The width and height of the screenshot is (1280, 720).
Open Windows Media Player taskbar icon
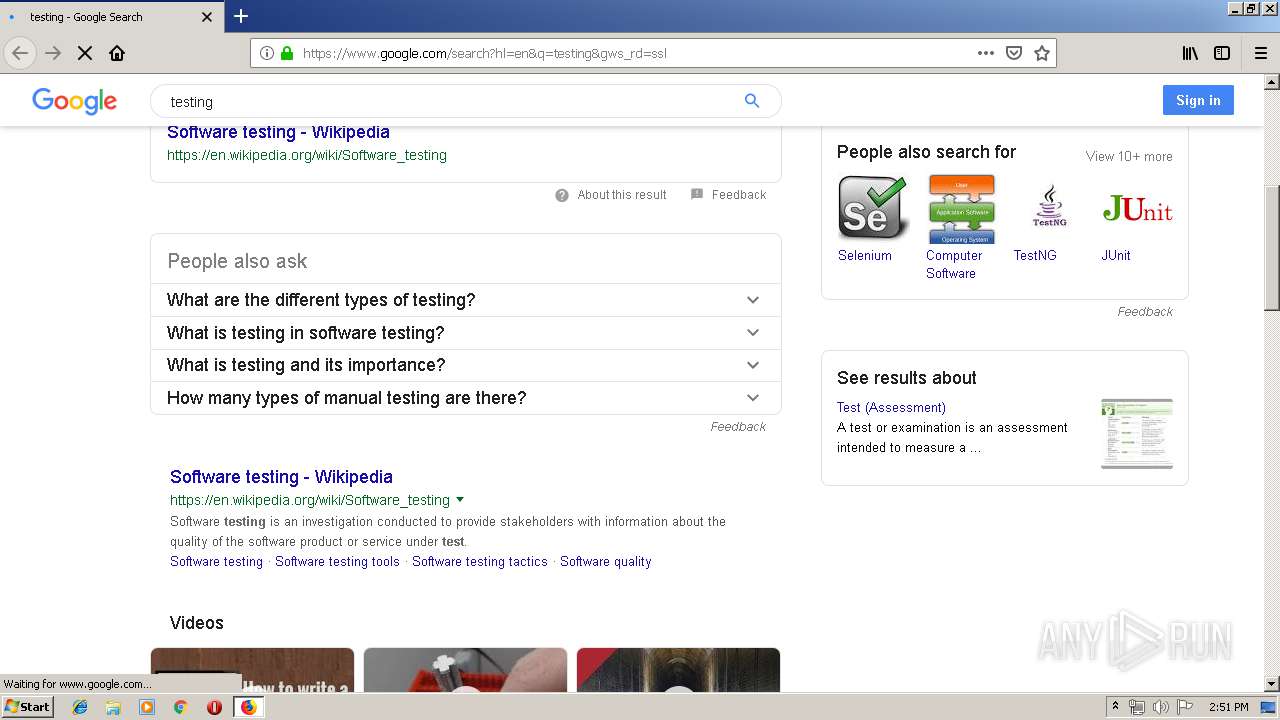coord(147,707)
